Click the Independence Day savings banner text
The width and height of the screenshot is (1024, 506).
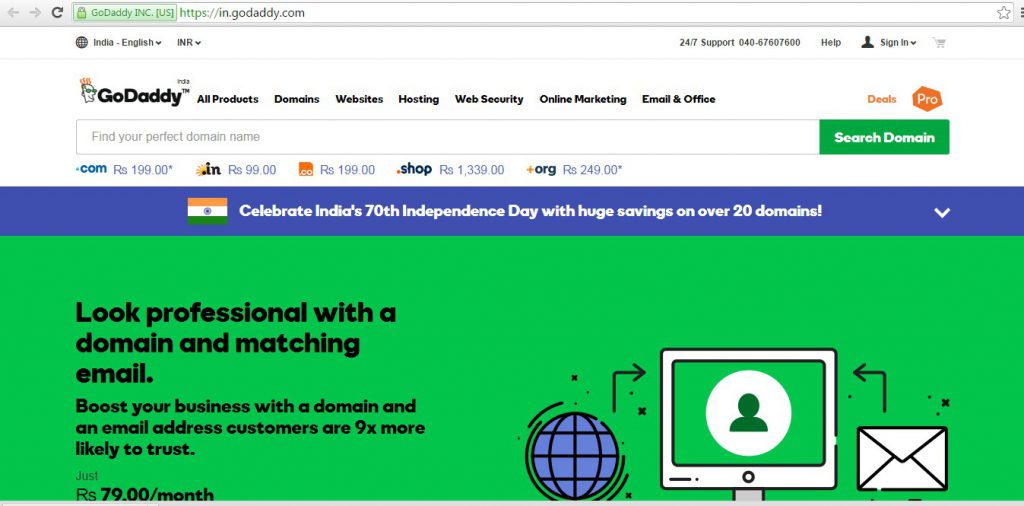click(530, 211)
